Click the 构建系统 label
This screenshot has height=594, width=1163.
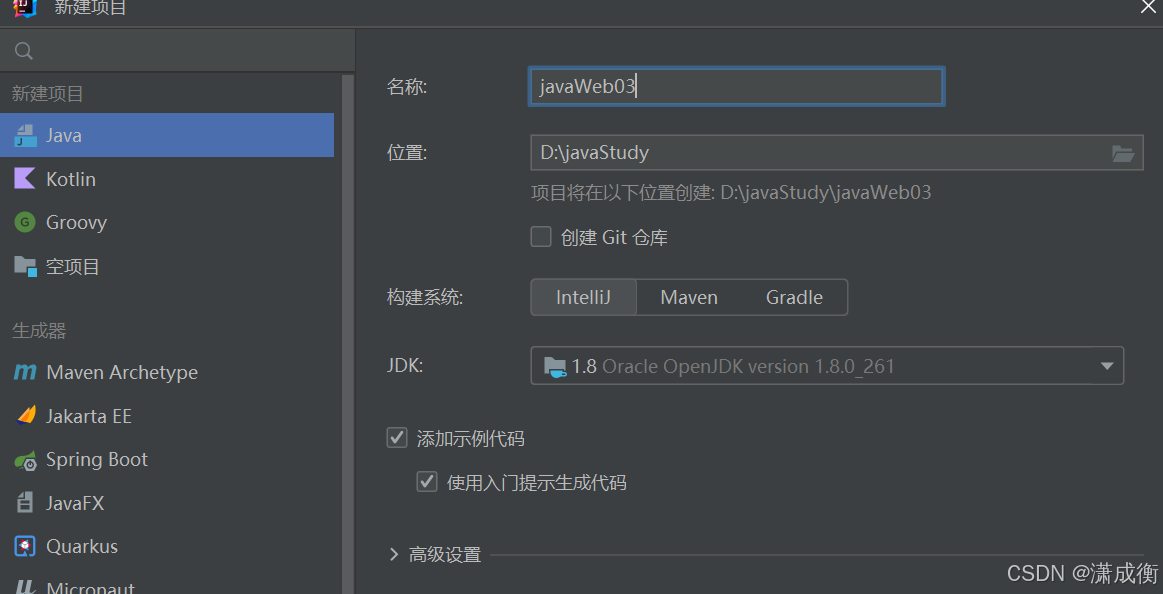424,297
